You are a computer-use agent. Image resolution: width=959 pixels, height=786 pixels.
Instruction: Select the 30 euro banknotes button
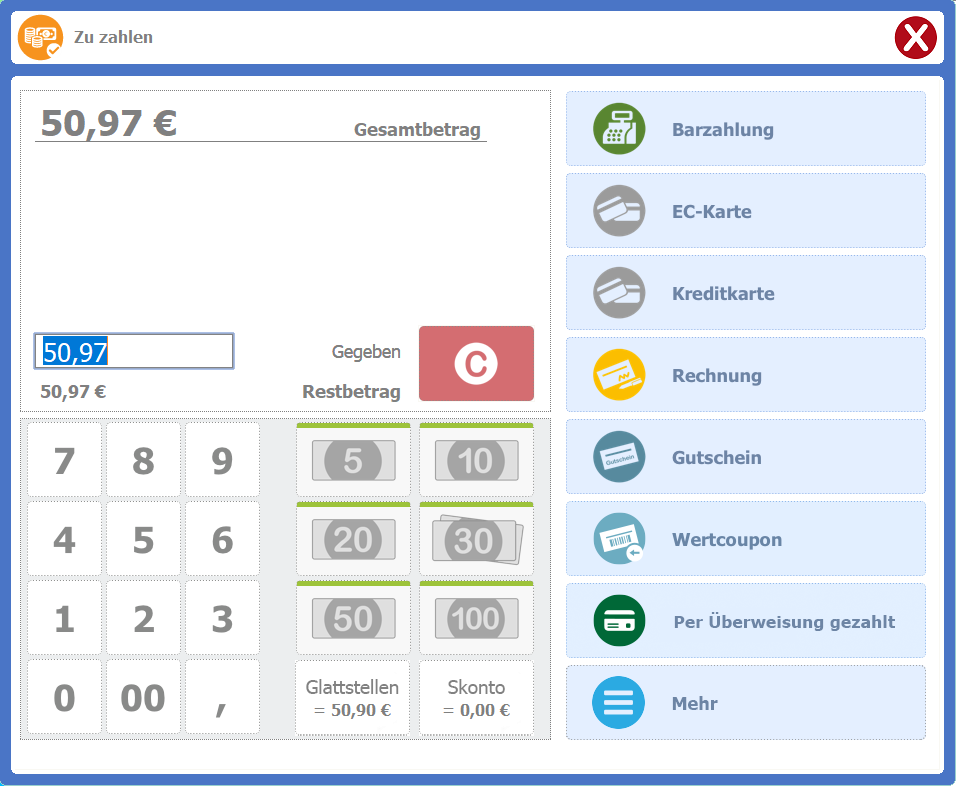tap(476, 540)
